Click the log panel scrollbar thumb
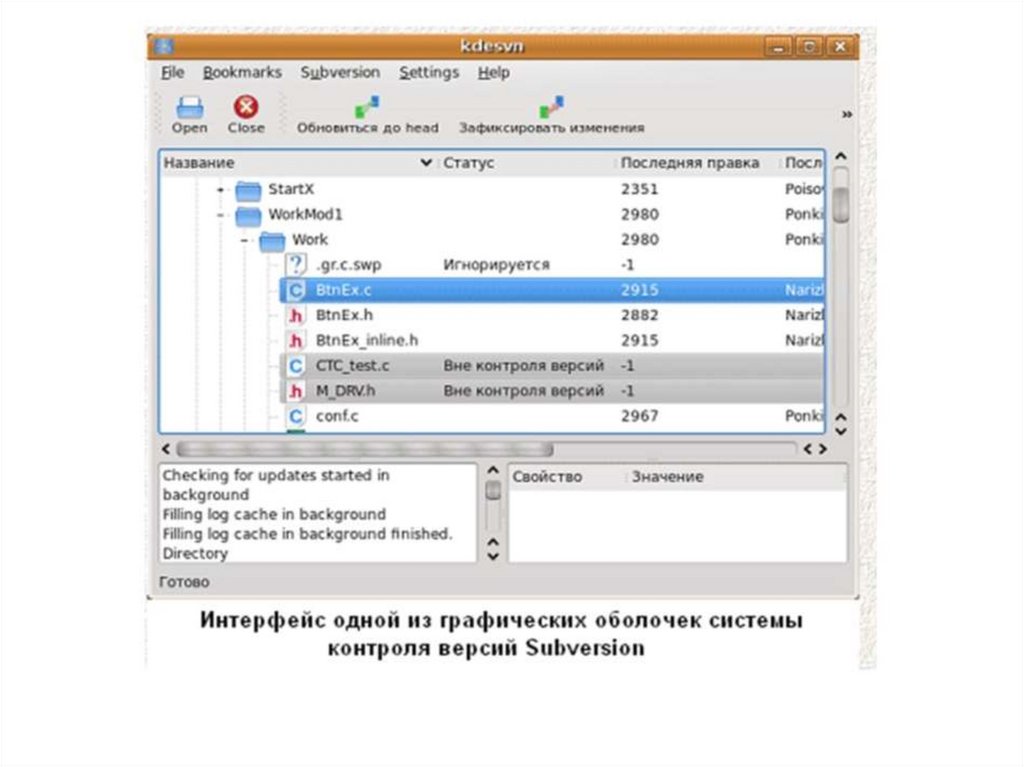Image resolution: width=1024 pixels, height=767 pixels. click(x=493, y=490)
